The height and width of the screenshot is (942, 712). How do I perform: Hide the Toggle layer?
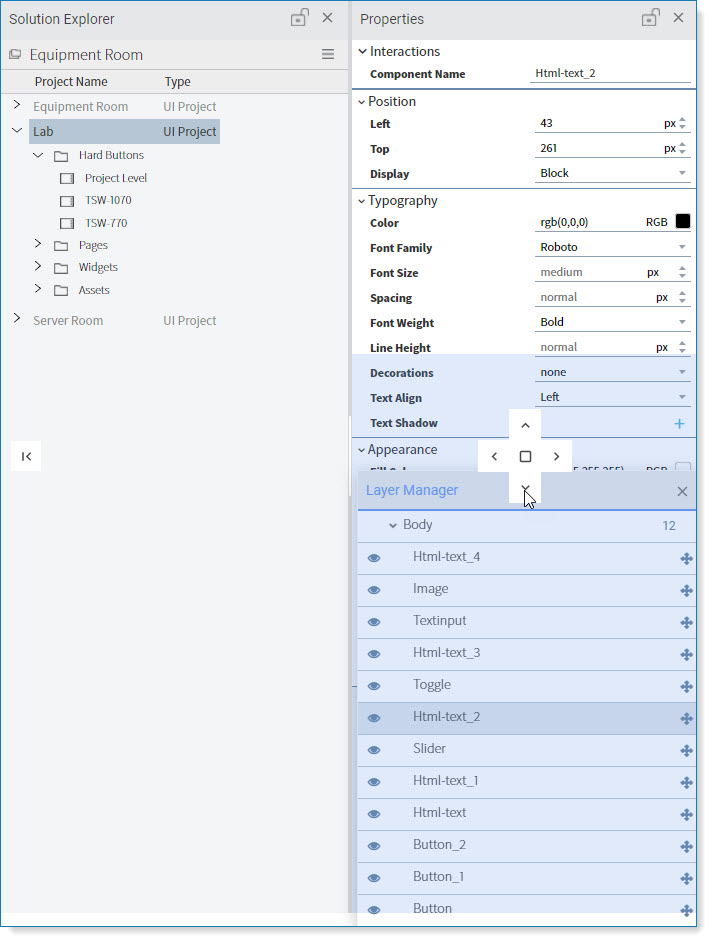pos(374,686)
